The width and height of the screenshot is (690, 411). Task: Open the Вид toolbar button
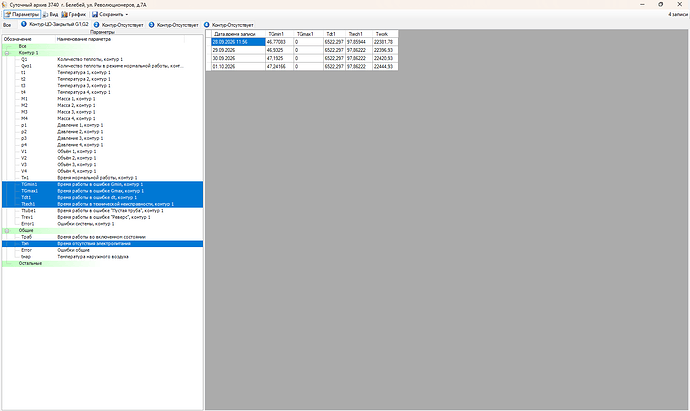[x=51, y=15]
